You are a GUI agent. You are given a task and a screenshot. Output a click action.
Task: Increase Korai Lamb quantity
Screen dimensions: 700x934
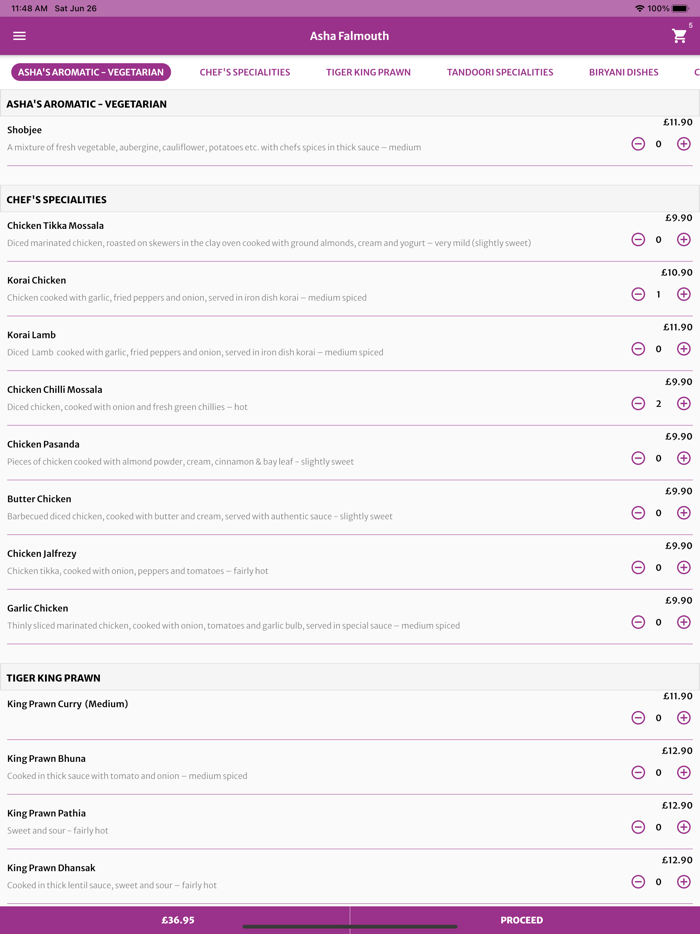pyautogui.click(x=684, y=349)
